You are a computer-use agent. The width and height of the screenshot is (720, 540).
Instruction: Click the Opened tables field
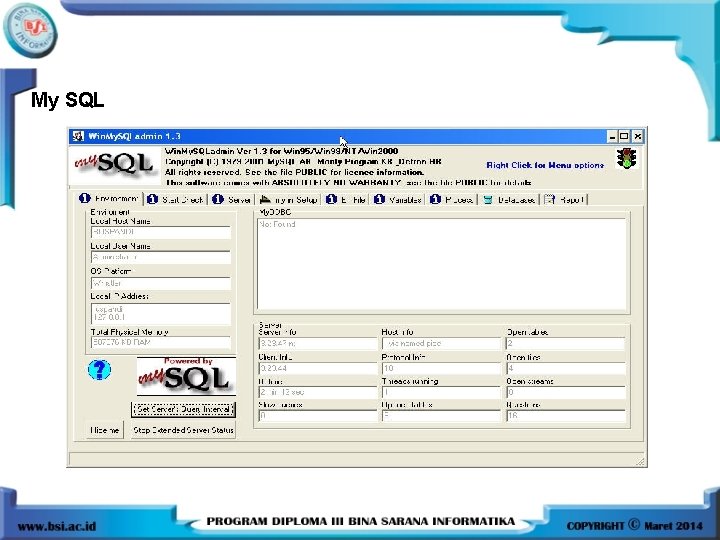(441, 416)
